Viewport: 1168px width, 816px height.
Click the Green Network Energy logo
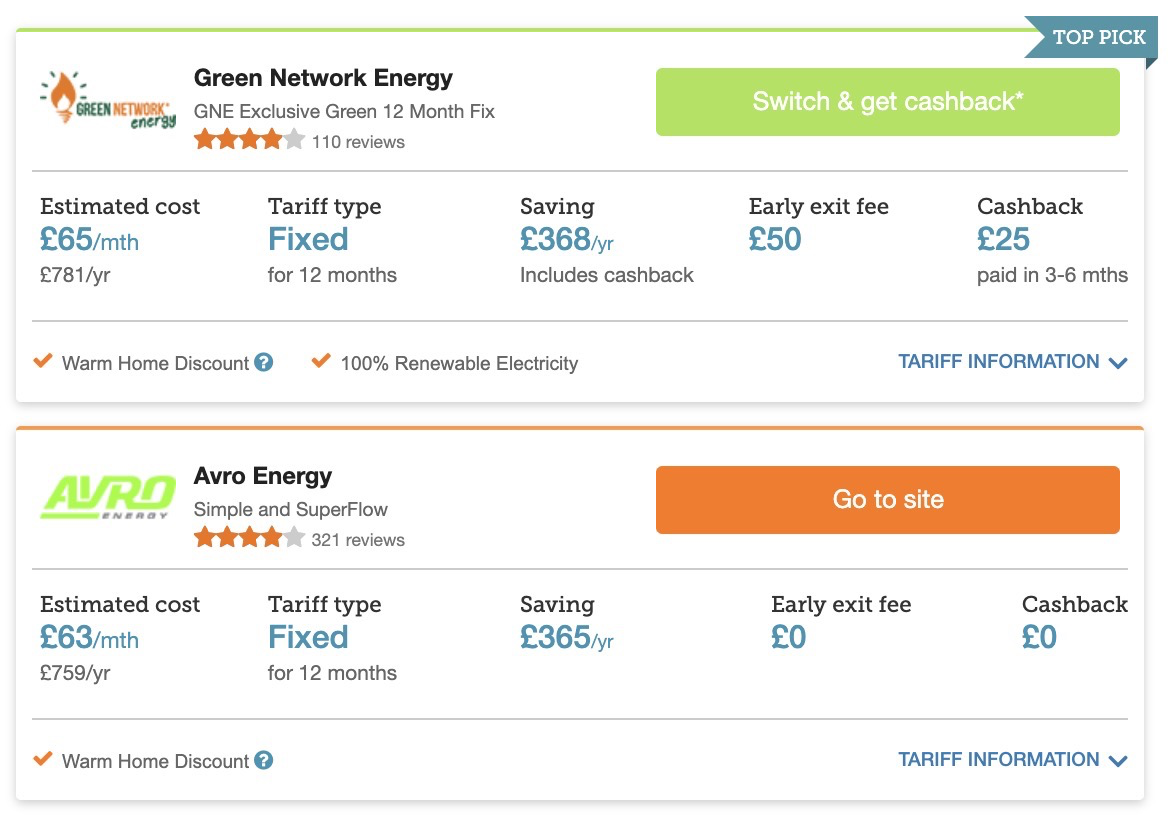point(107,102)
